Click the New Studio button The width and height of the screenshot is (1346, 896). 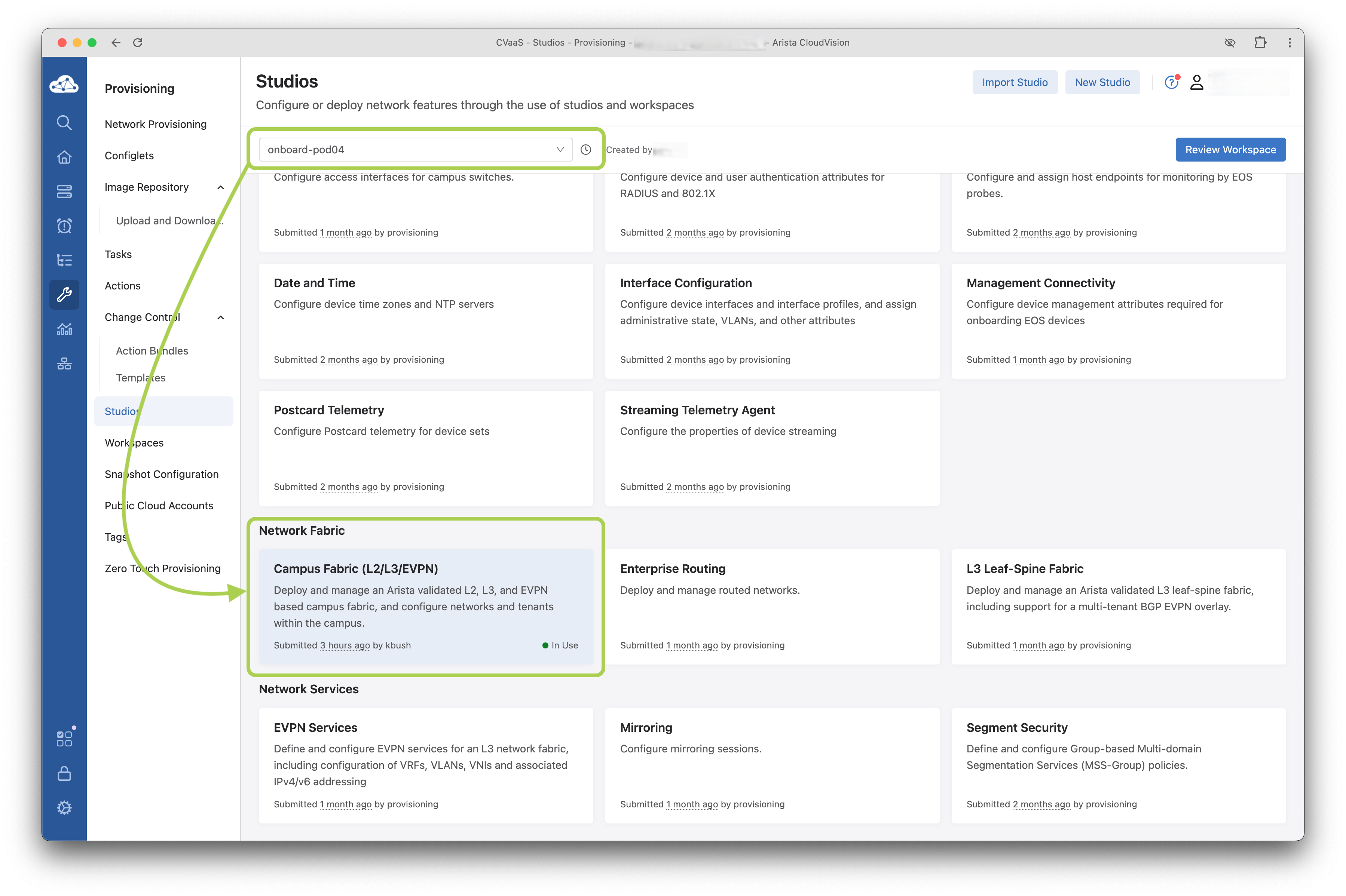point(1102,83)
